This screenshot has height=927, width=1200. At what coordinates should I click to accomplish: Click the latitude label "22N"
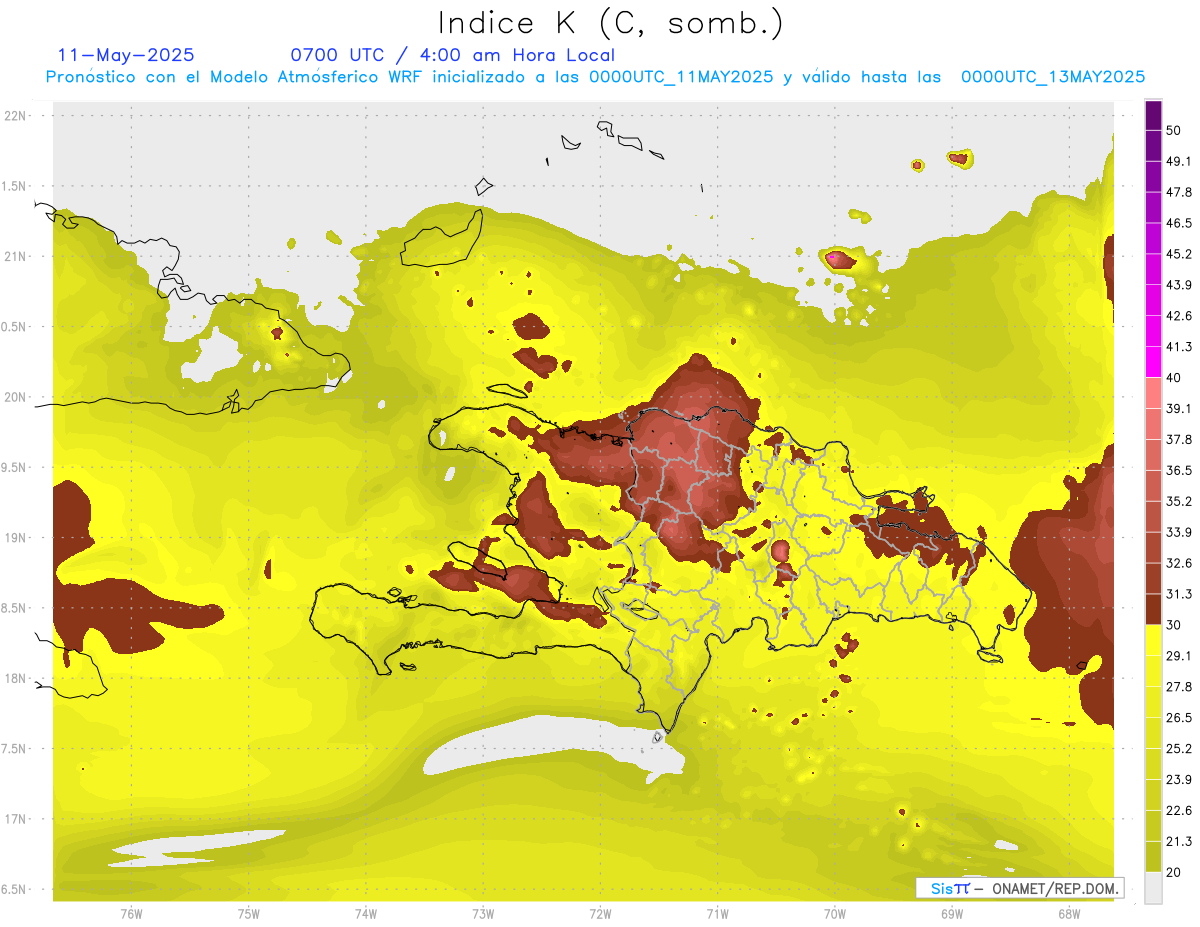pyautogui.click(x=16, y=116)
